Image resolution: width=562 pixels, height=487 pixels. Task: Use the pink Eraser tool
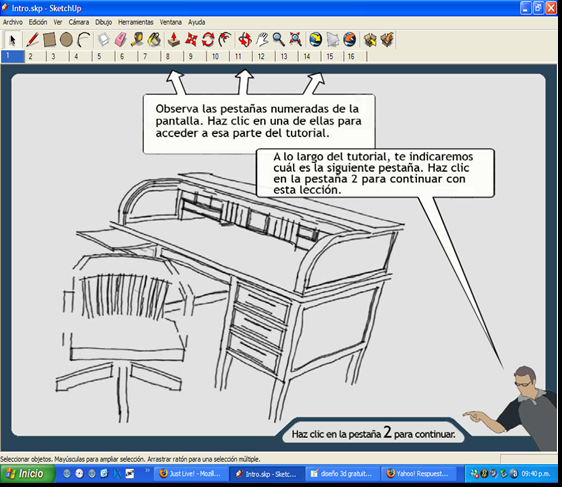click(120, 39)
